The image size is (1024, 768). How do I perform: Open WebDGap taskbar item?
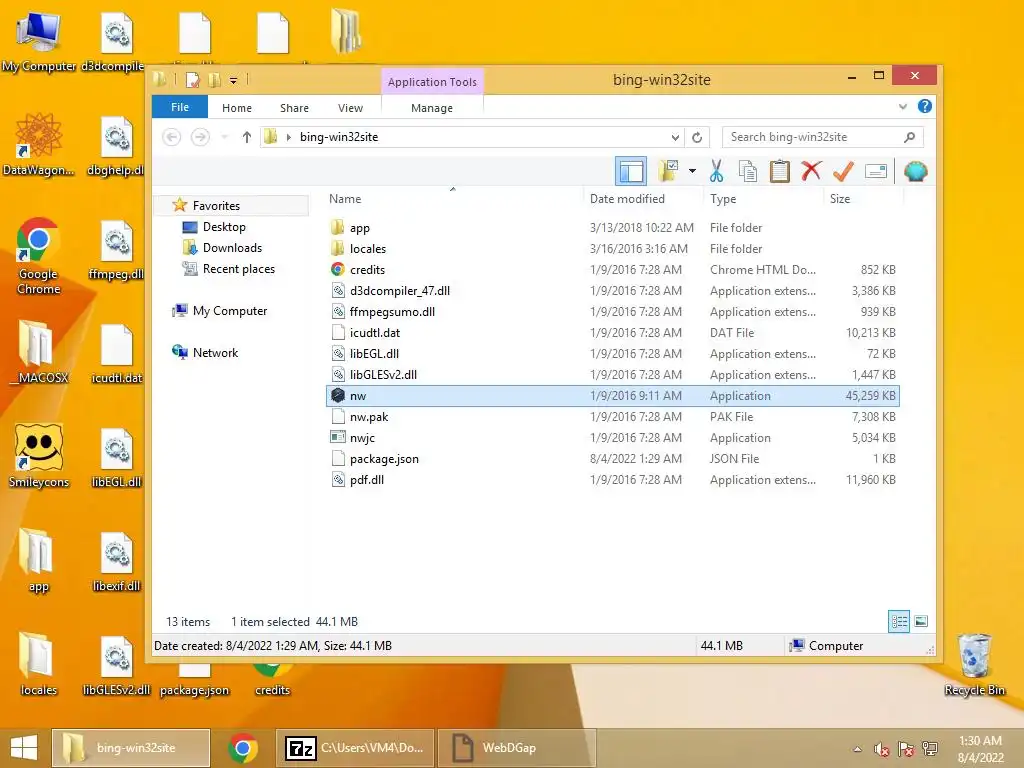pyautogui.click(x=516, y=748)
